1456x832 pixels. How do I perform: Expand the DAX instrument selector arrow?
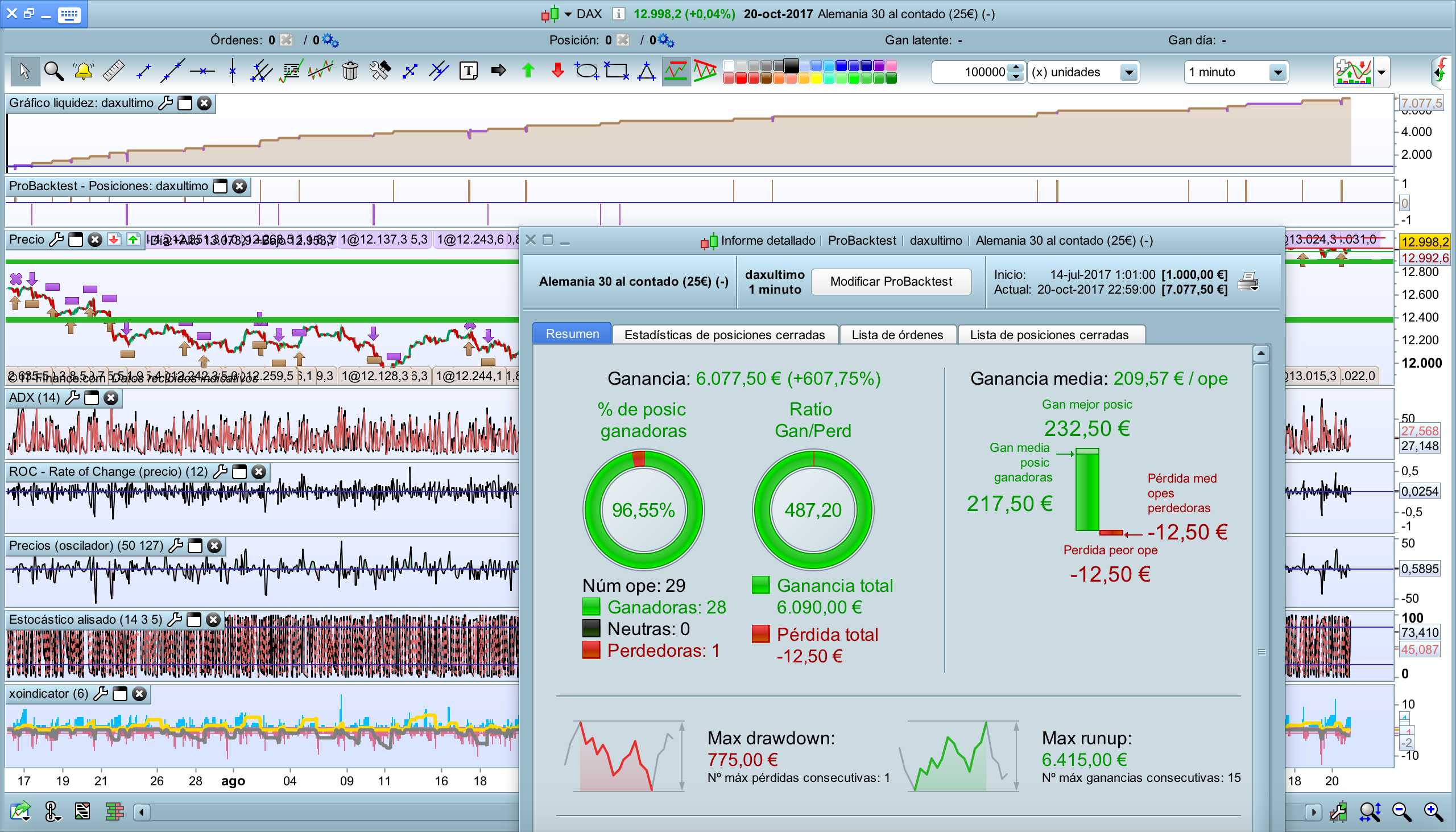pyautogui.click(x=568, y=14)
